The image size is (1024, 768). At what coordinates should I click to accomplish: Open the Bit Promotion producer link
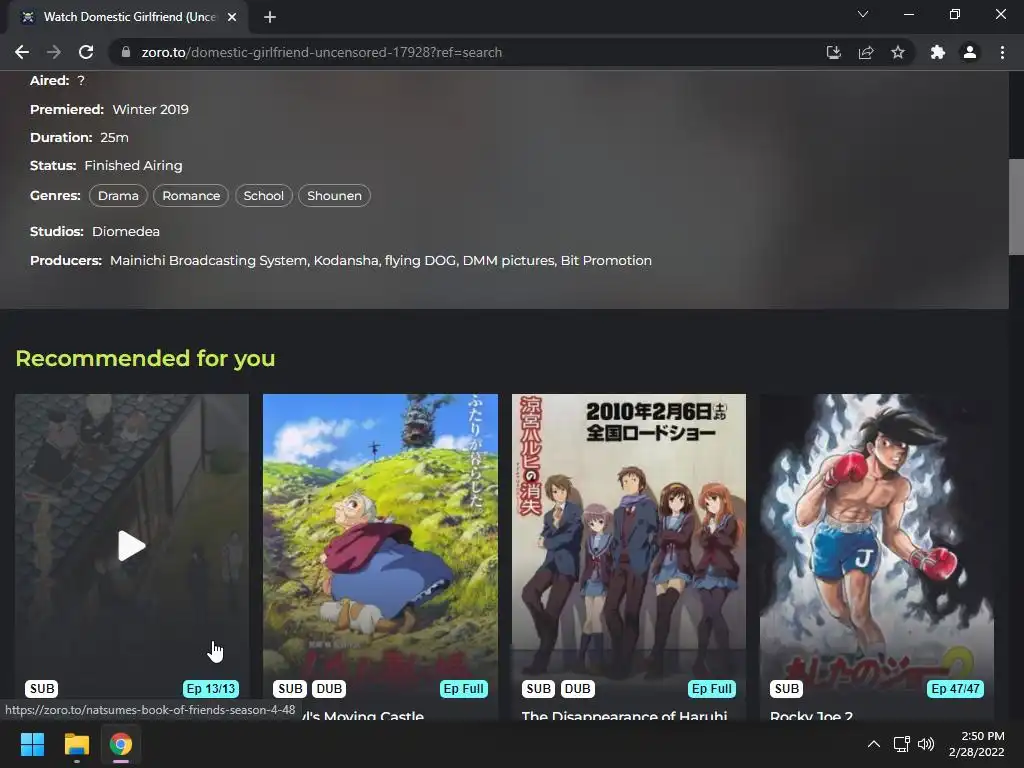(606, 261)
